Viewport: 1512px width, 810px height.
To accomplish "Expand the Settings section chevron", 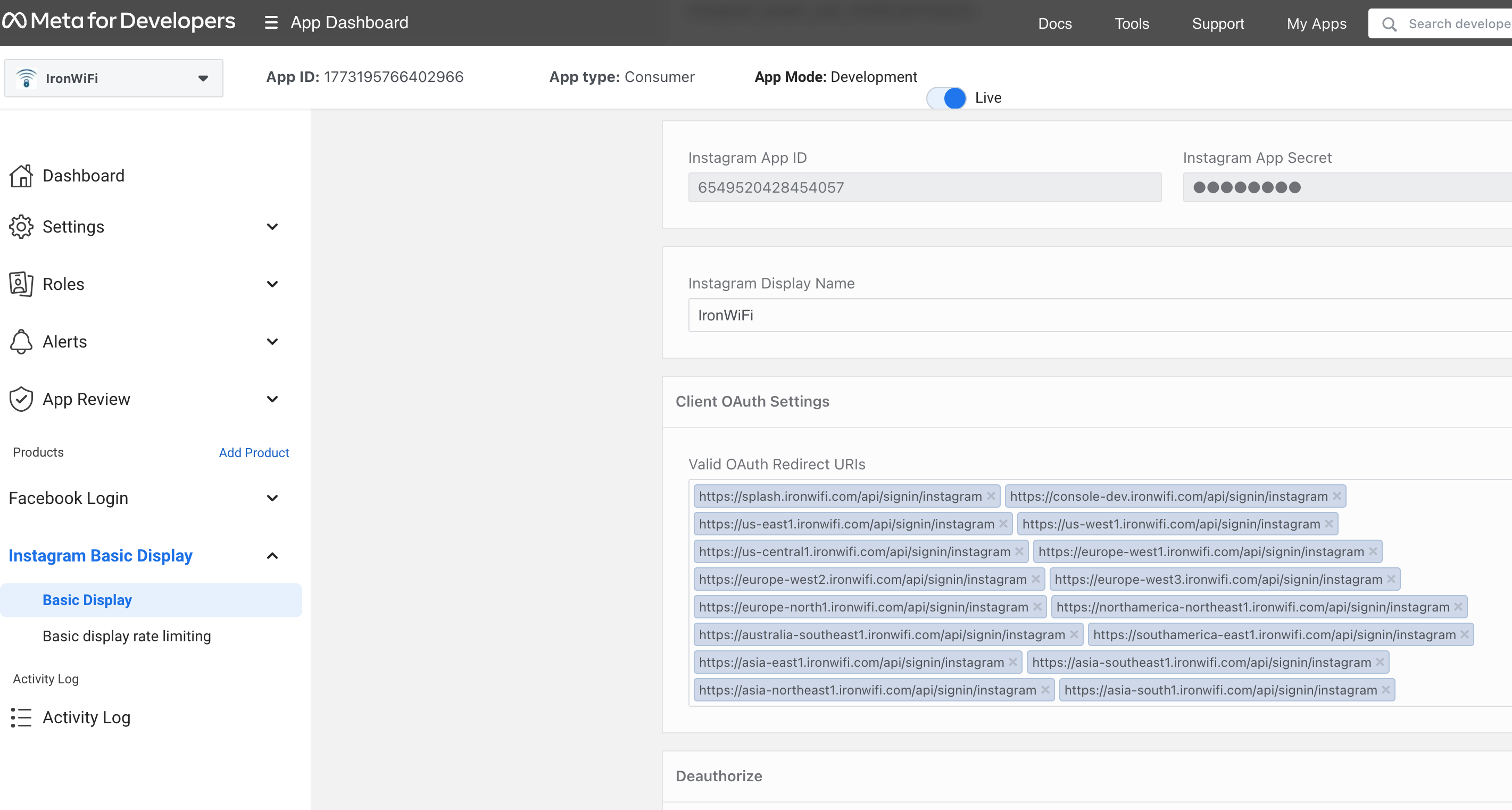I will [x=272, y=227].
